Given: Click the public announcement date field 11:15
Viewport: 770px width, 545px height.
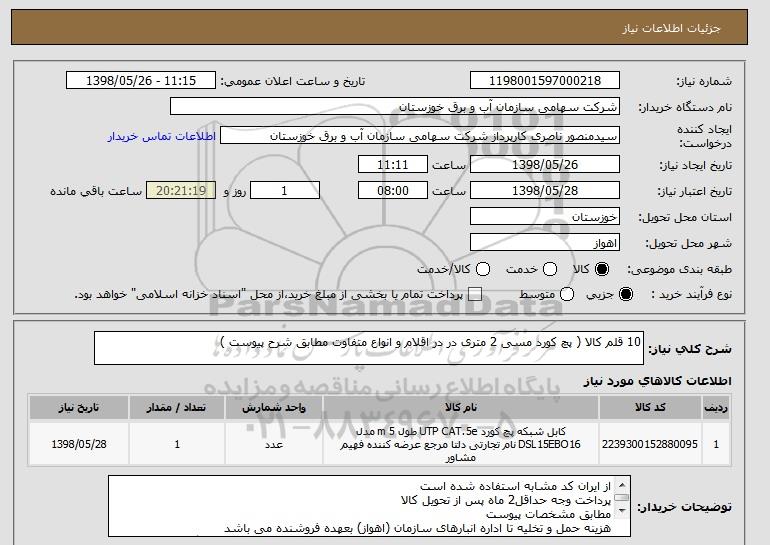Looking at the screenshot, I should 141,81.
